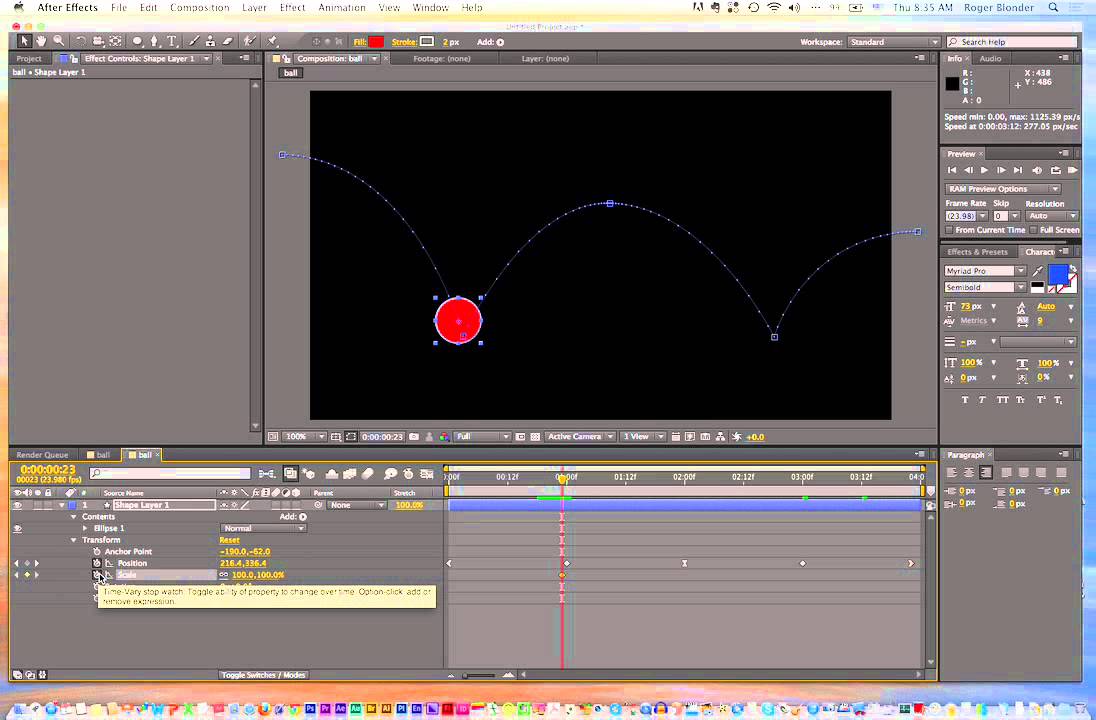Select the Puppet Pin tool
The image size is (1096, 720).
pos(273,41)
